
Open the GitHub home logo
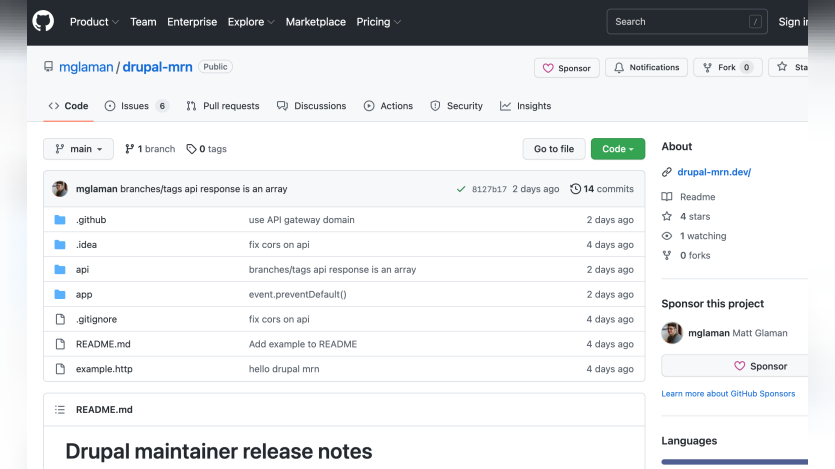(43, 22)
